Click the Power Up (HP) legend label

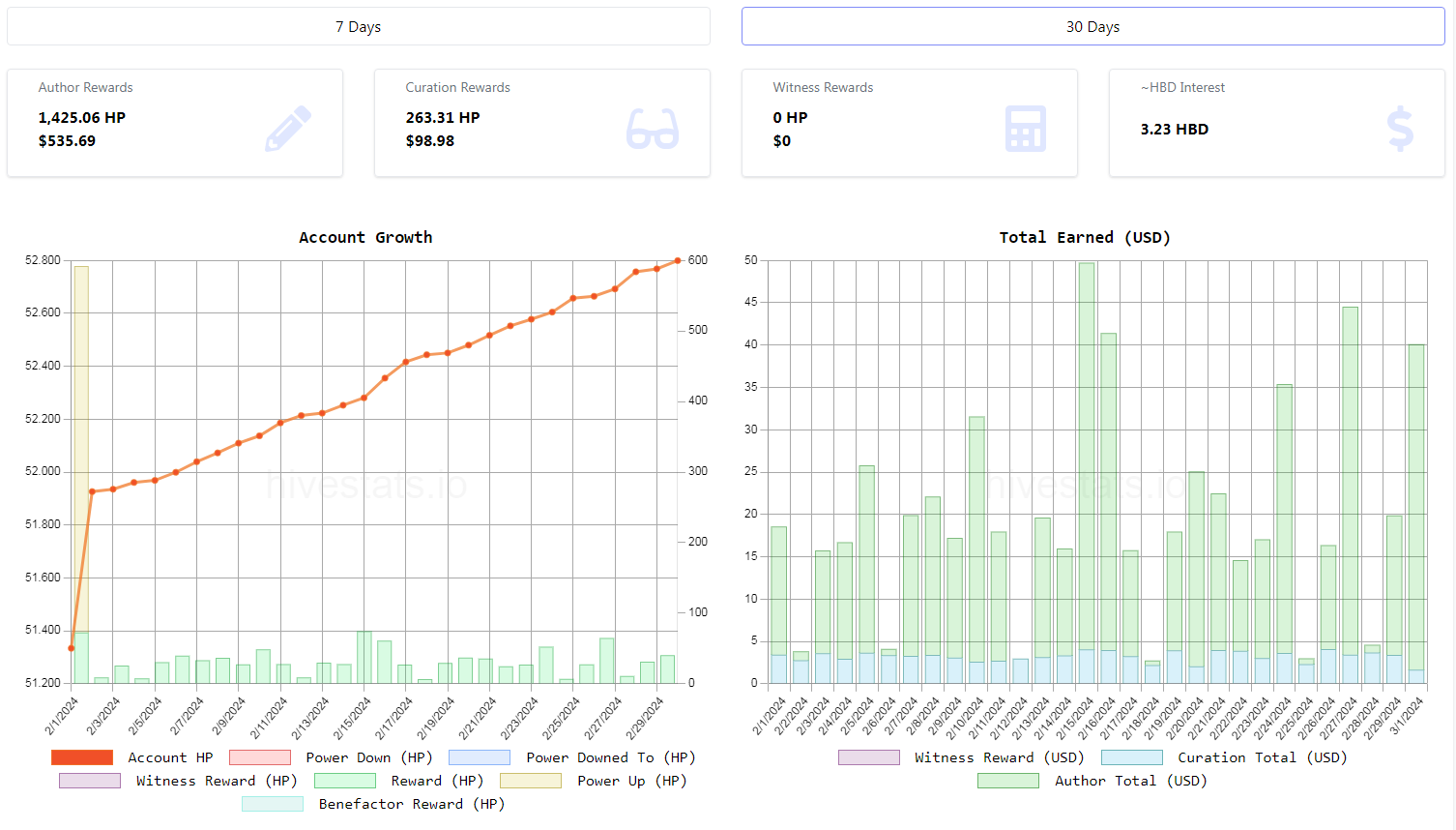pyautogui.click(x=632, y=781)
